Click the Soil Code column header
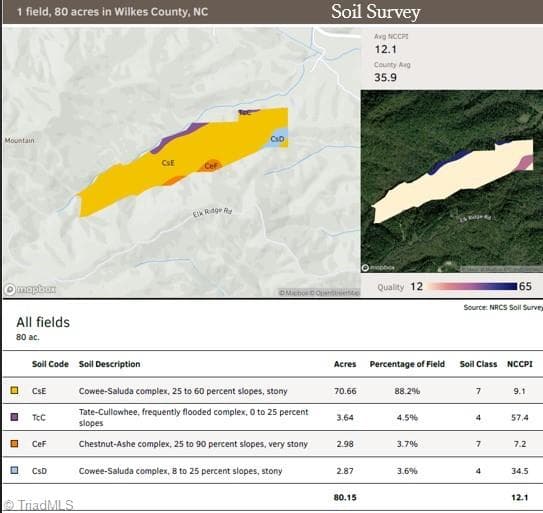The height and width of the screenshot is (513, 543). [50, 364]
